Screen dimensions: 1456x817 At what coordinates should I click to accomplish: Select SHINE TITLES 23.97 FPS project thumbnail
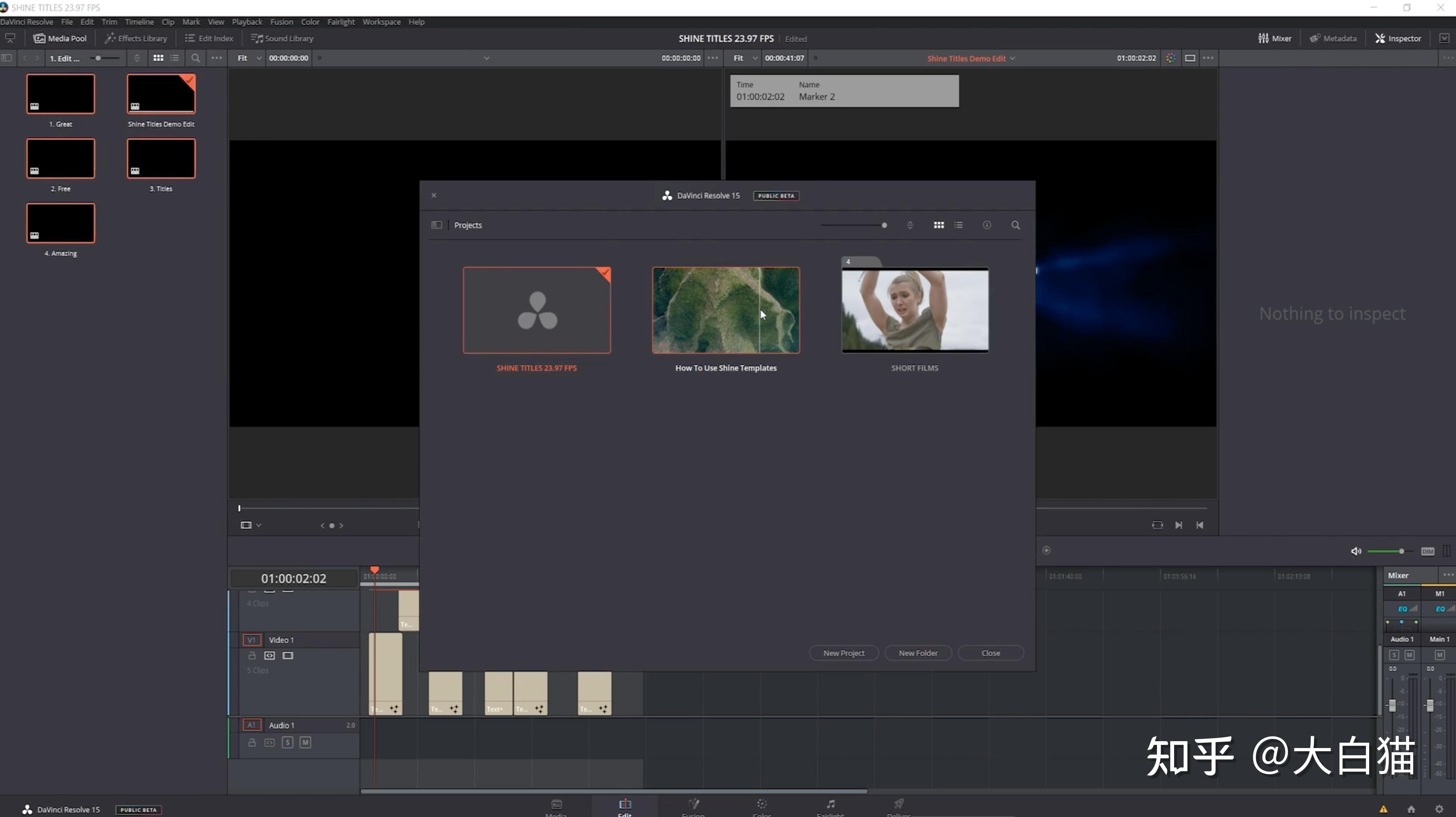[x=536, y=310]
